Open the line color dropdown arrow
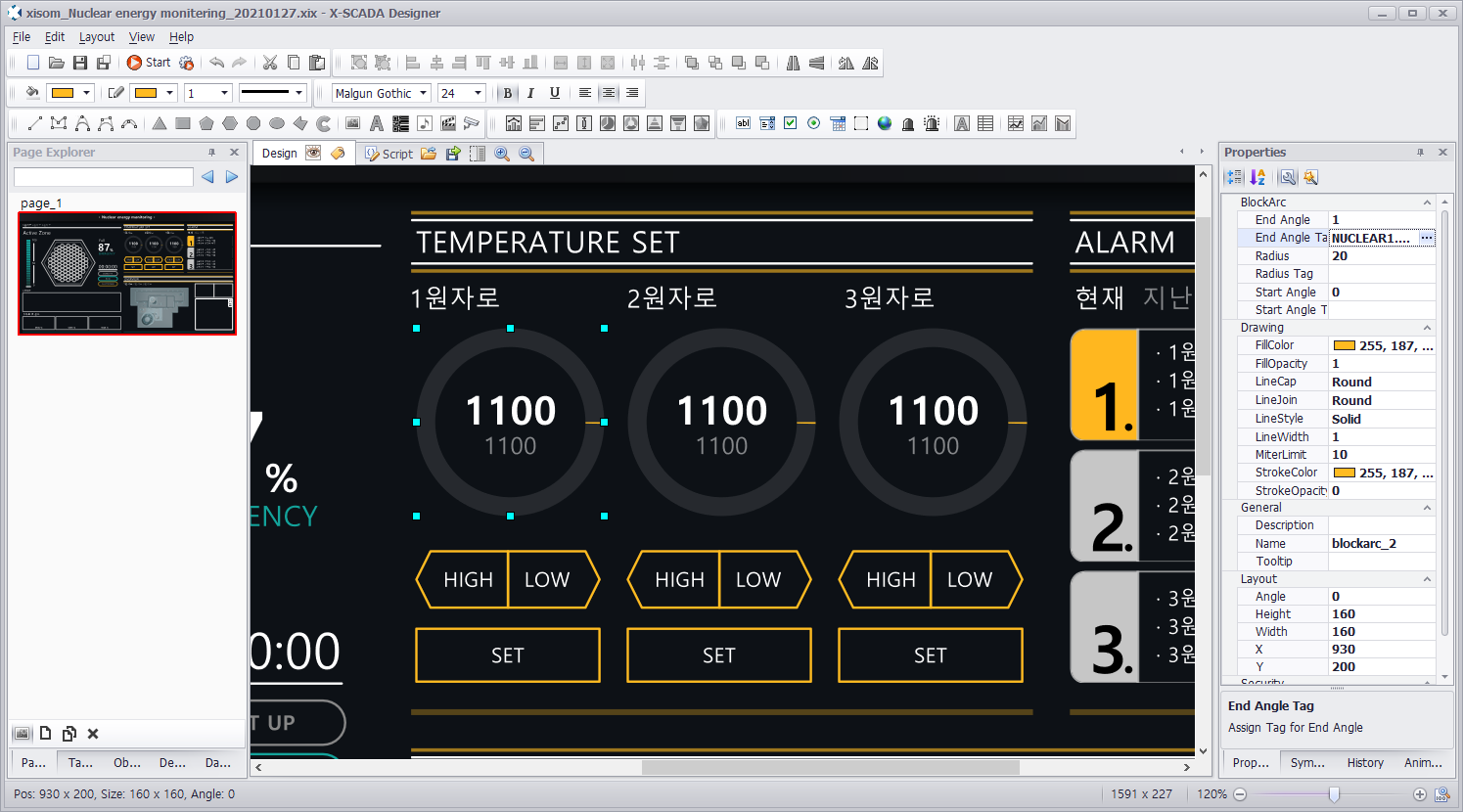Image resolution: width=1463 pixels, height=812 pixels. pos(169,93)
